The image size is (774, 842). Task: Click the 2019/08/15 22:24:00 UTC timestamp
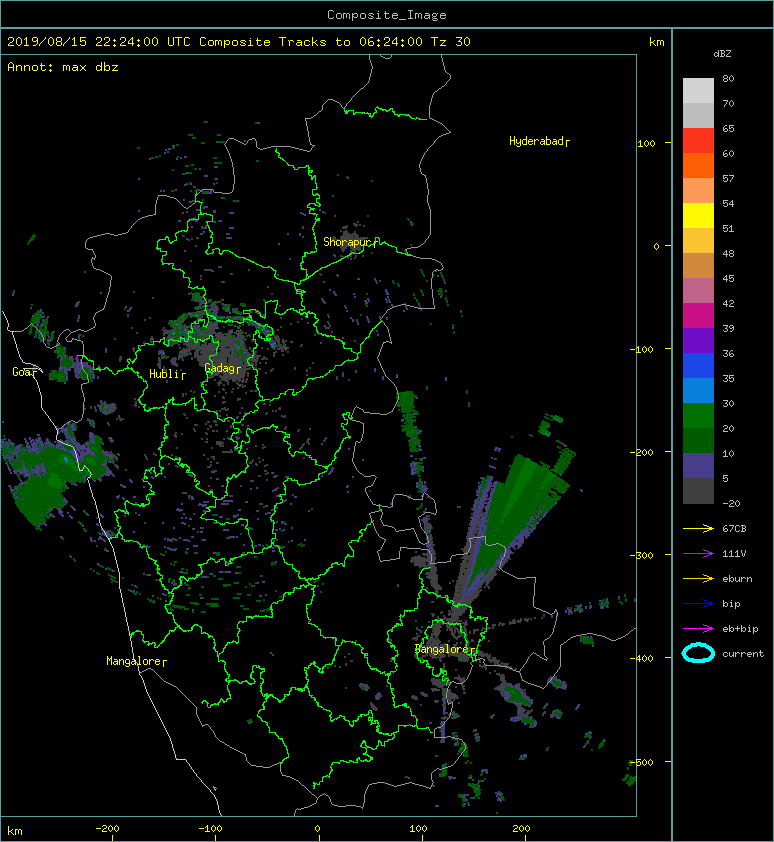point(99,42)
